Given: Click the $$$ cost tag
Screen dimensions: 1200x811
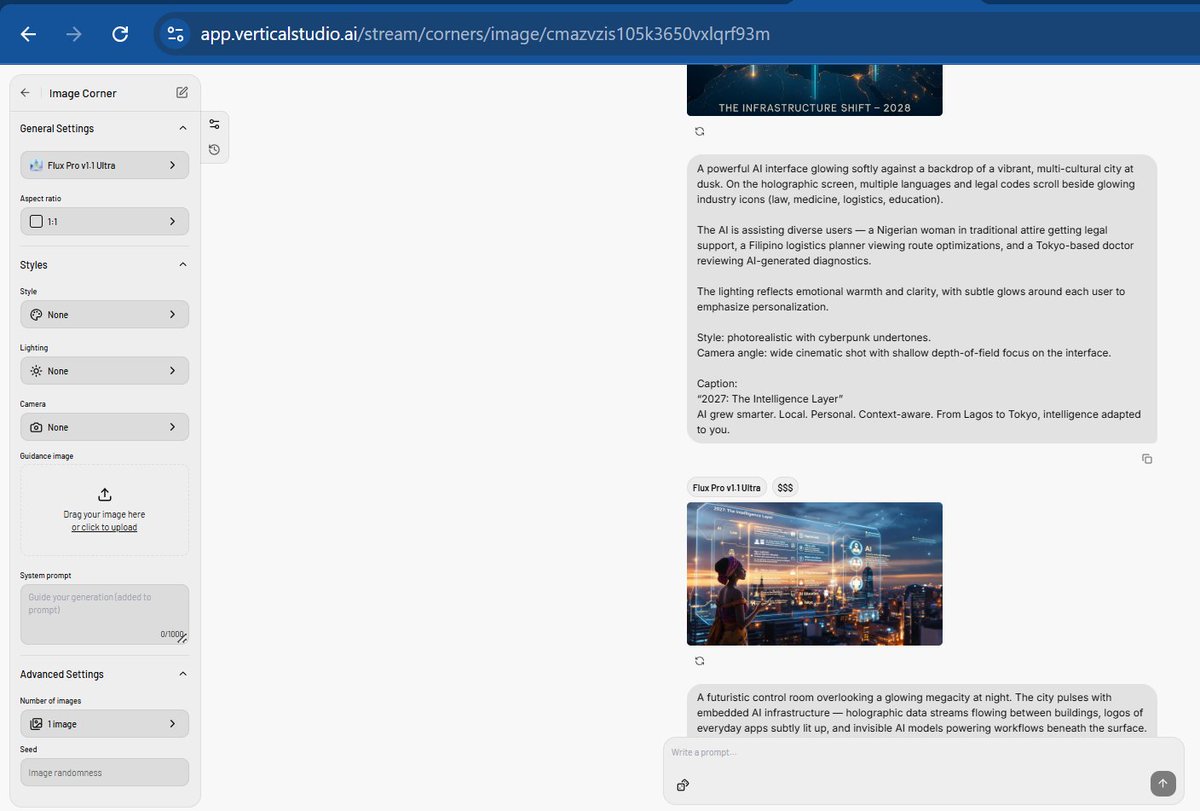Looking at the screenshot, I should 785,488.
